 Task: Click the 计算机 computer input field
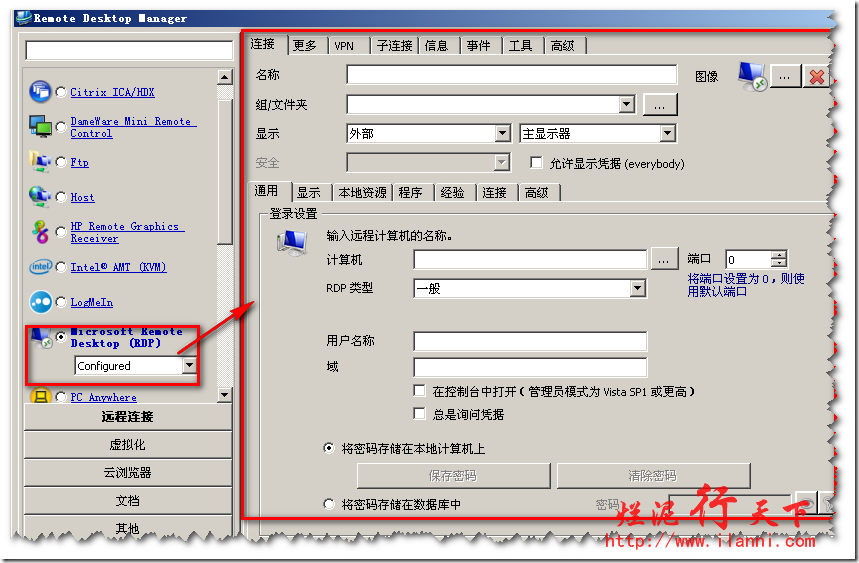(x=530, y=259)
